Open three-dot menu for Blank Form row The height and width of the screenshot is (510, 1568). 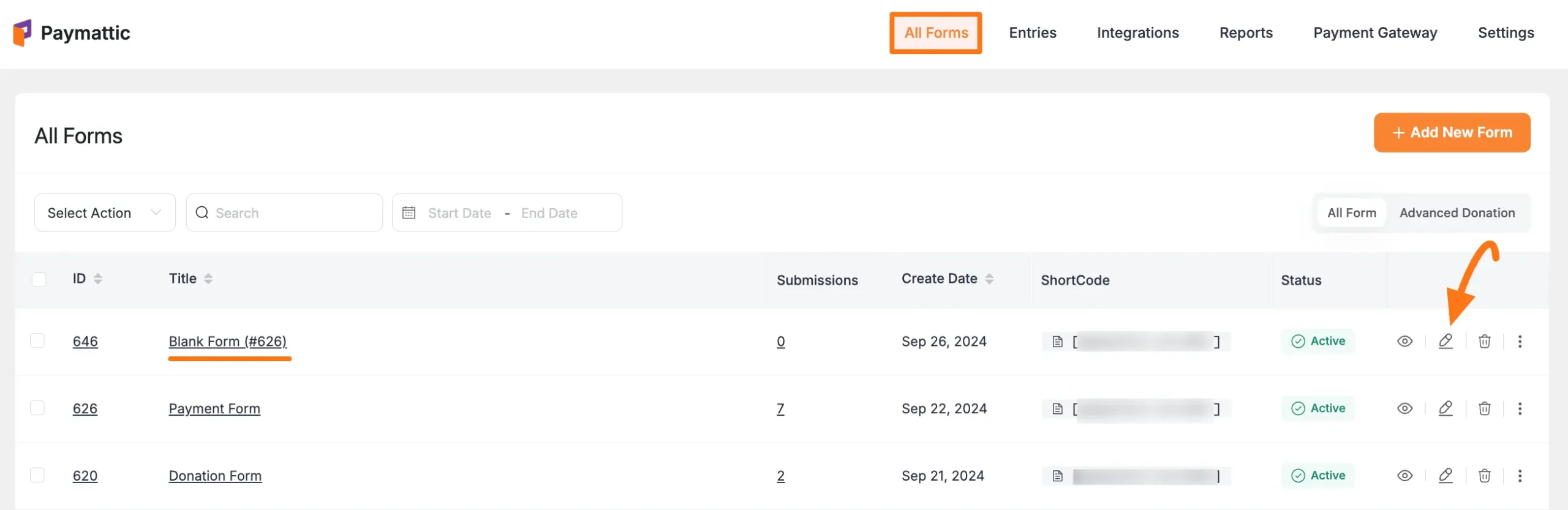1520,341
